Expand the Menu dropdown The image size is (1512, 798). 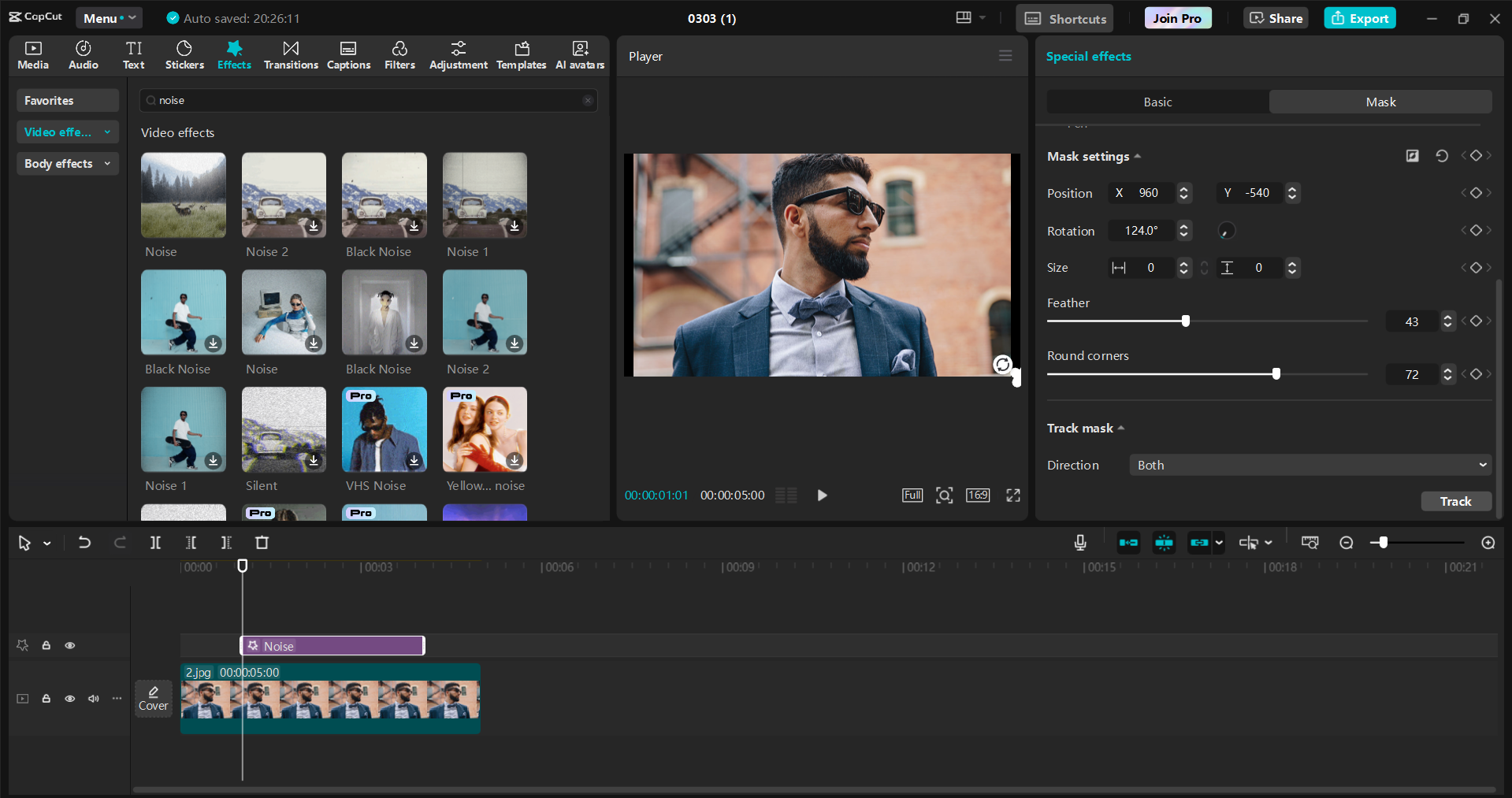click(108, 17)
